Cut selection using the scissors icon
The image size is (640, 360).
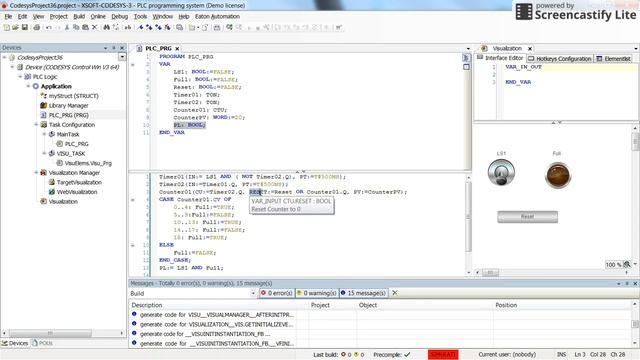coord(67,27)
